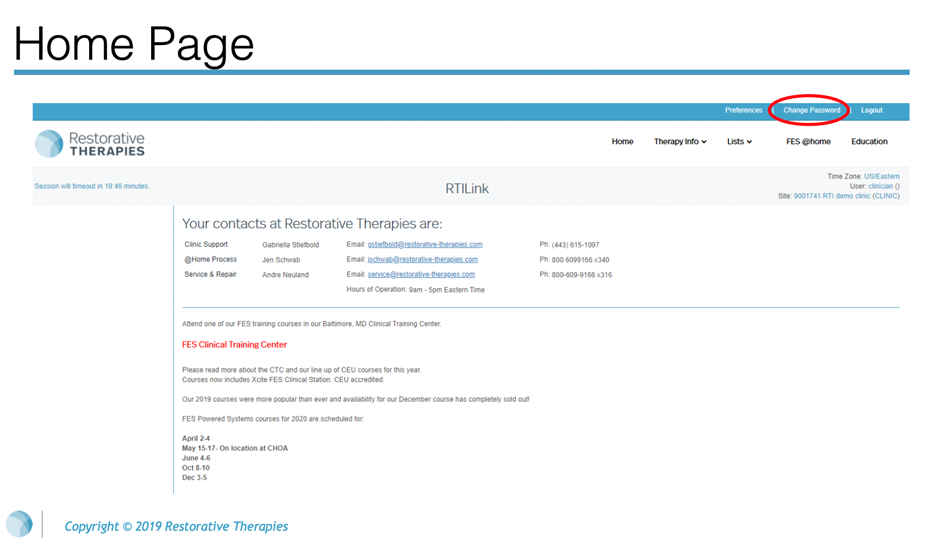Click the Clinic Support phone number
936x559 pixels.
575,245
